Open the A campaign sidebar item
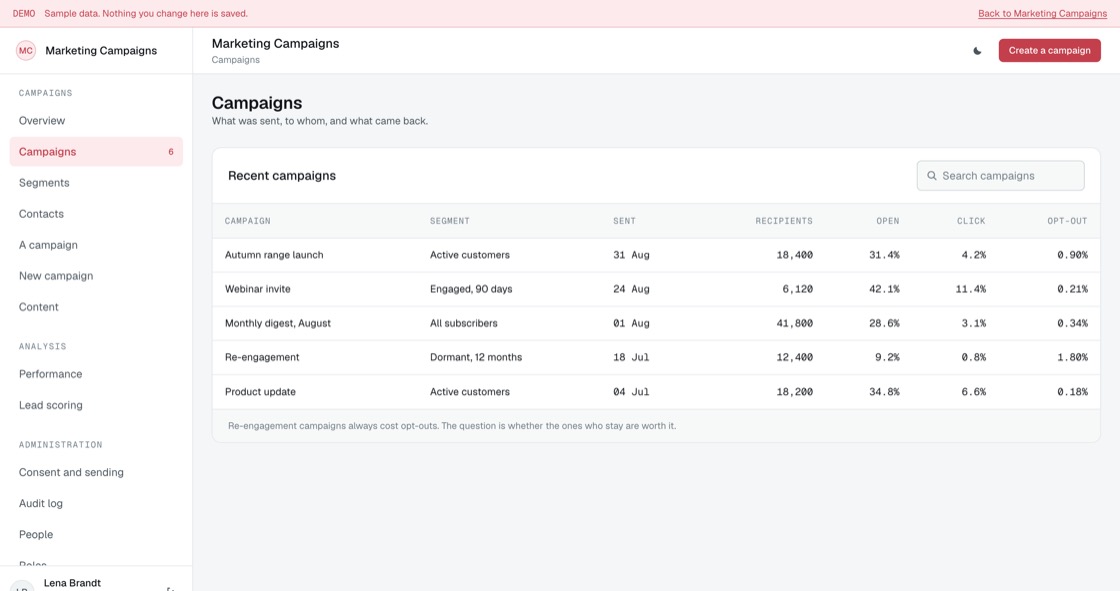This screenshot has height=591, width=1120. point(96,245)
